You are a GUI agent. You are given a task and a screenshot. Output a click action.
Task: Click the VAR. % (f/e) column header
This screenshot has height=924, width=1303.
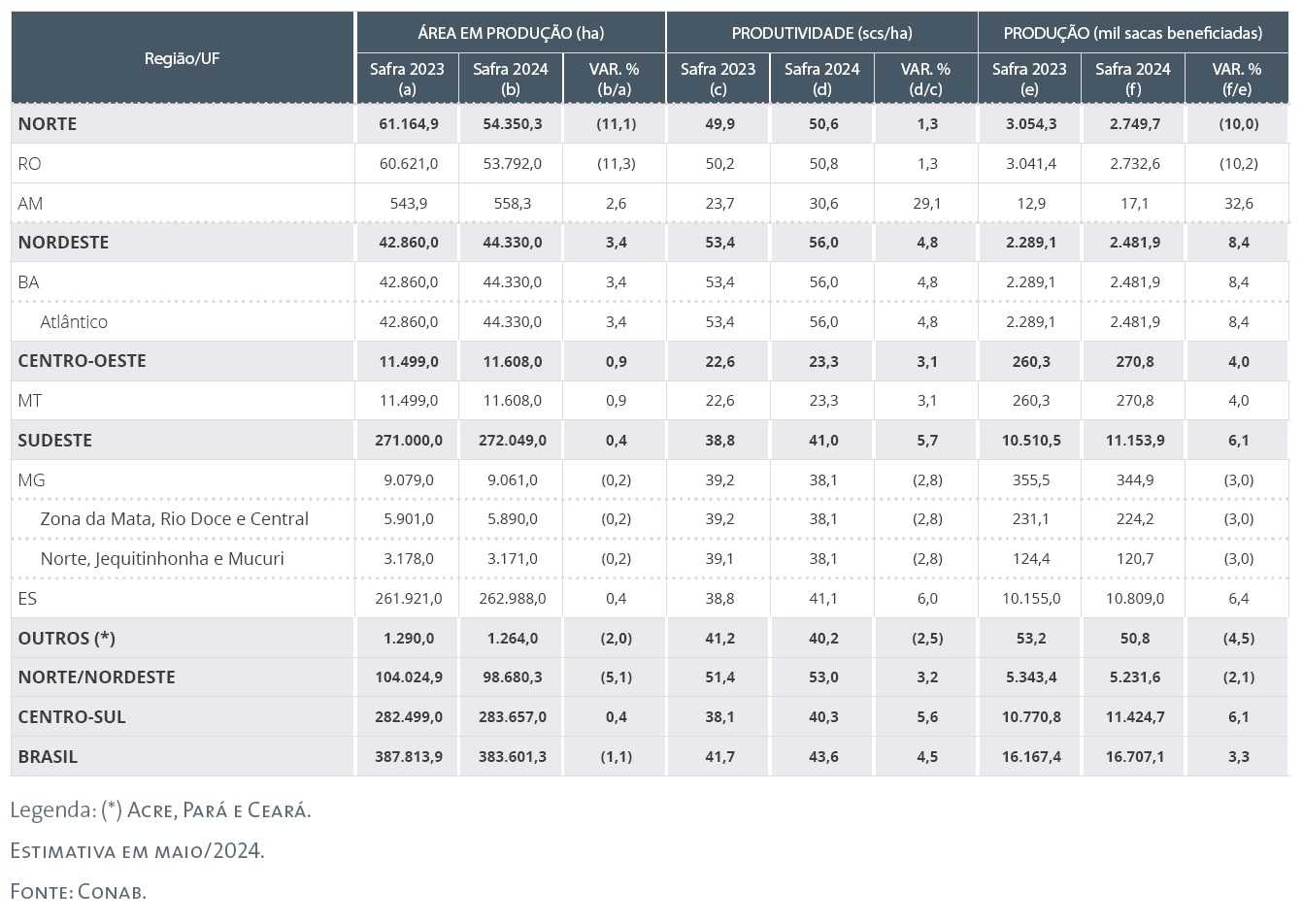click(1236, 79)
